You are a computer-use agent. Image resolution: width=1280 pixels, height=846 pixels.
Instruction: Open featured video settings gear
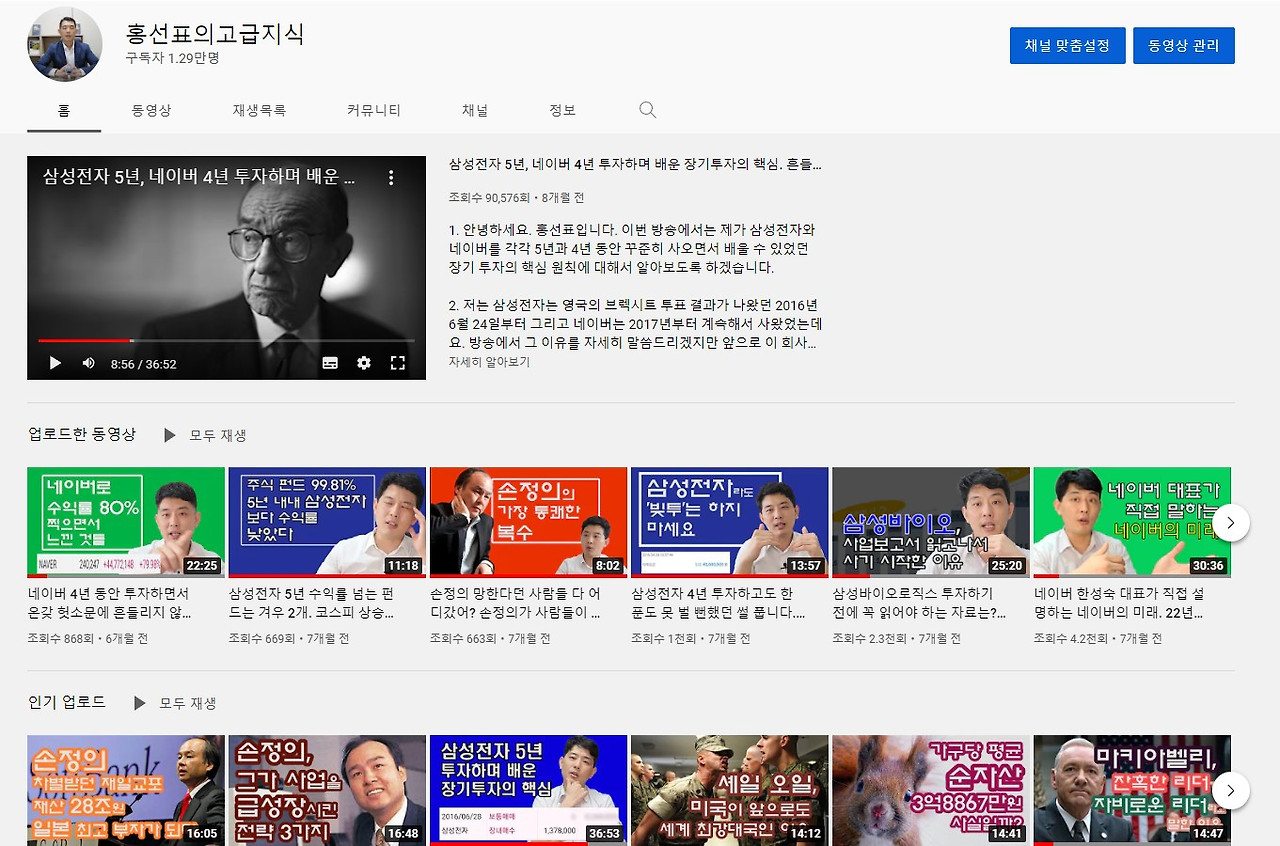pos(364,363)
